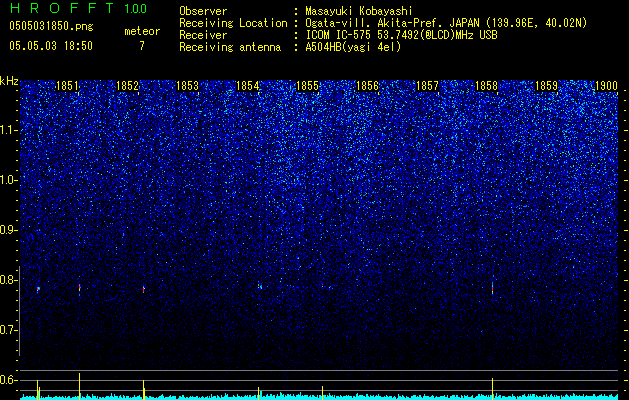
Task: Click the 1855 time label
Action: click(307, 86)
